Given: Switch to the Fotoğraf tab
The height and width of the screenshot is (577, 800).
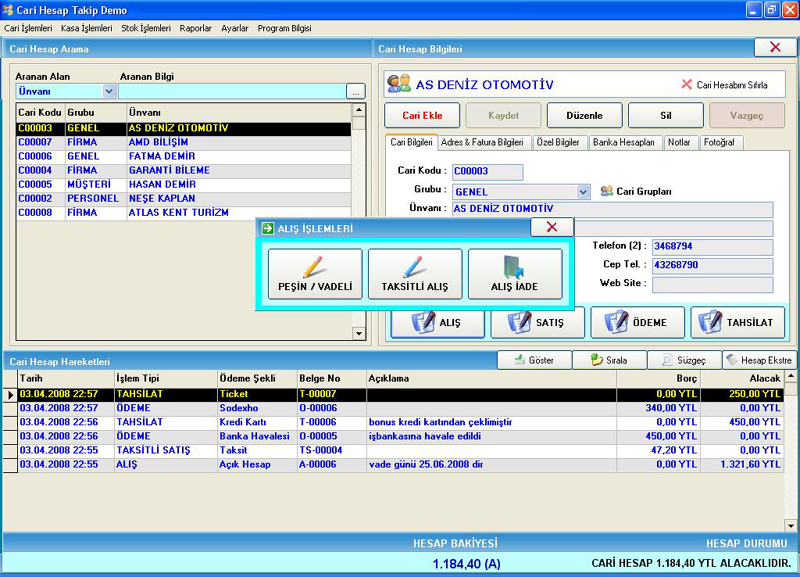Looking at the screenshot, I should (x=719, y=142).
